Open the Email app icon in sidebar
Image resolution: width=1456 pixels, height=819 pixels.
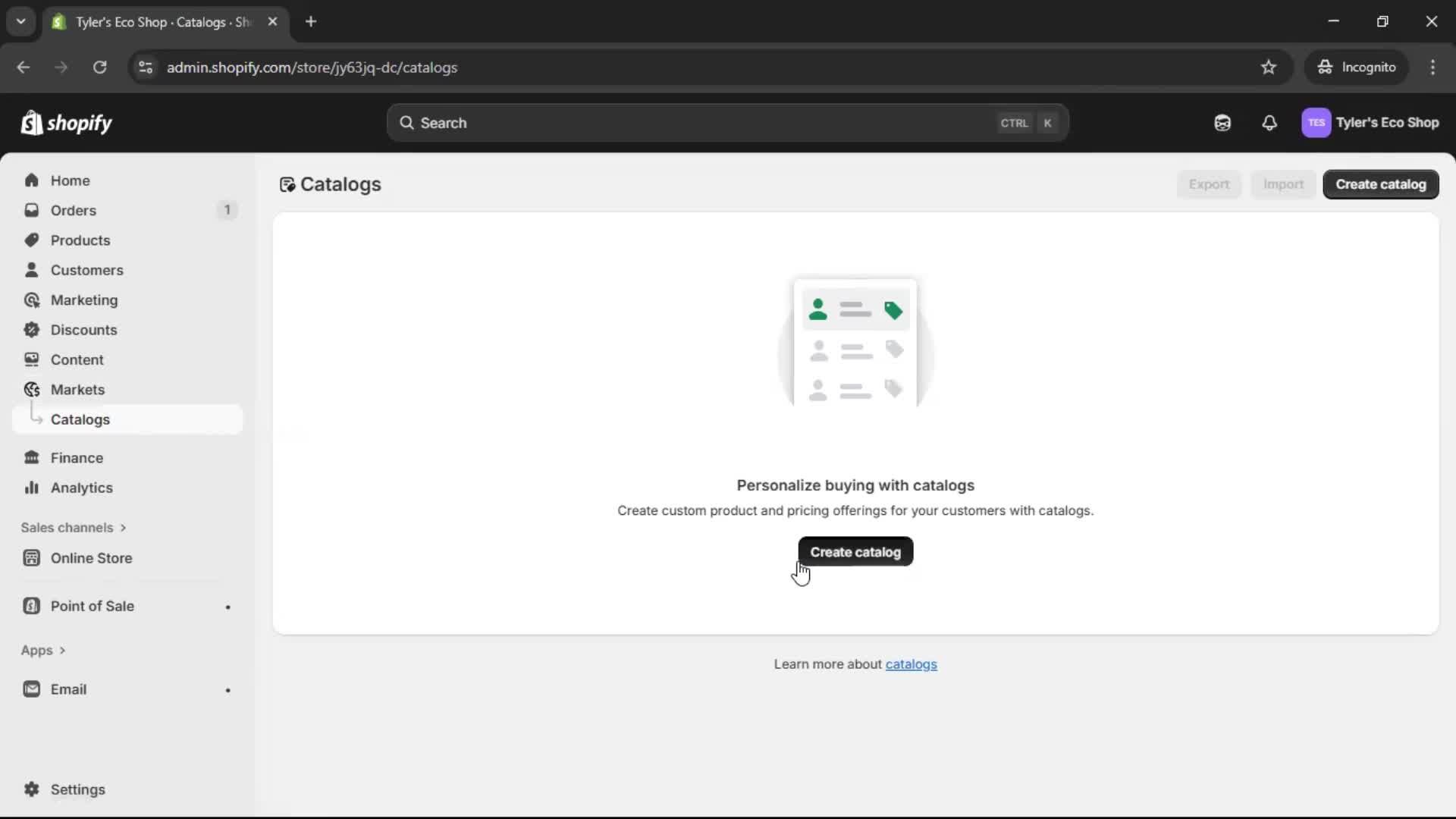tap(31, 689)
